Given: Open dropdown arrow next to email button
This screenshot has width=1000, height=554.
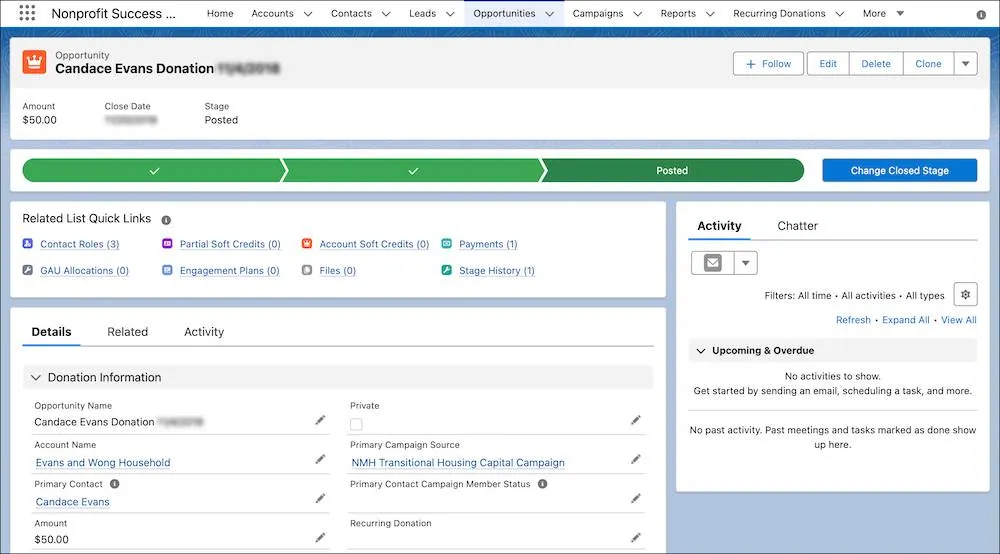Looking at the screenshot, I should 746,263.
